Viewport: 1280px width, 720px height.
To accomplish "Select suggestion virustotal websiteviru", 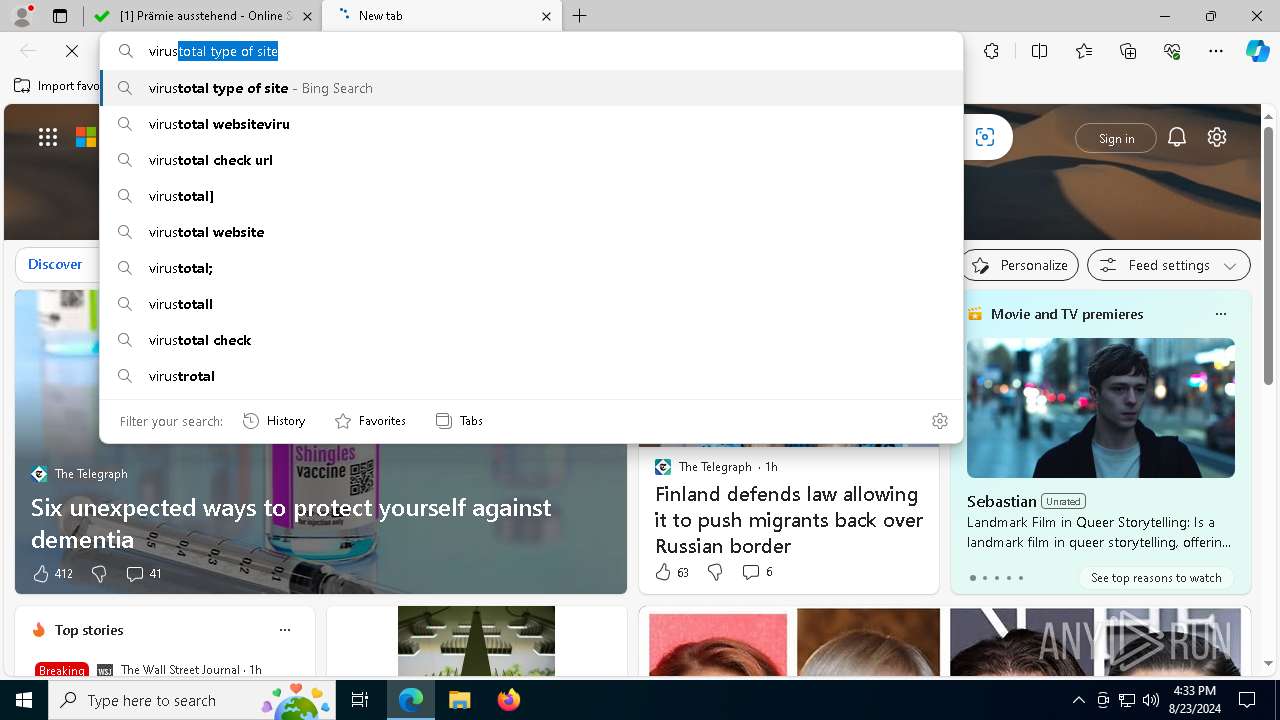I will 532,124.
